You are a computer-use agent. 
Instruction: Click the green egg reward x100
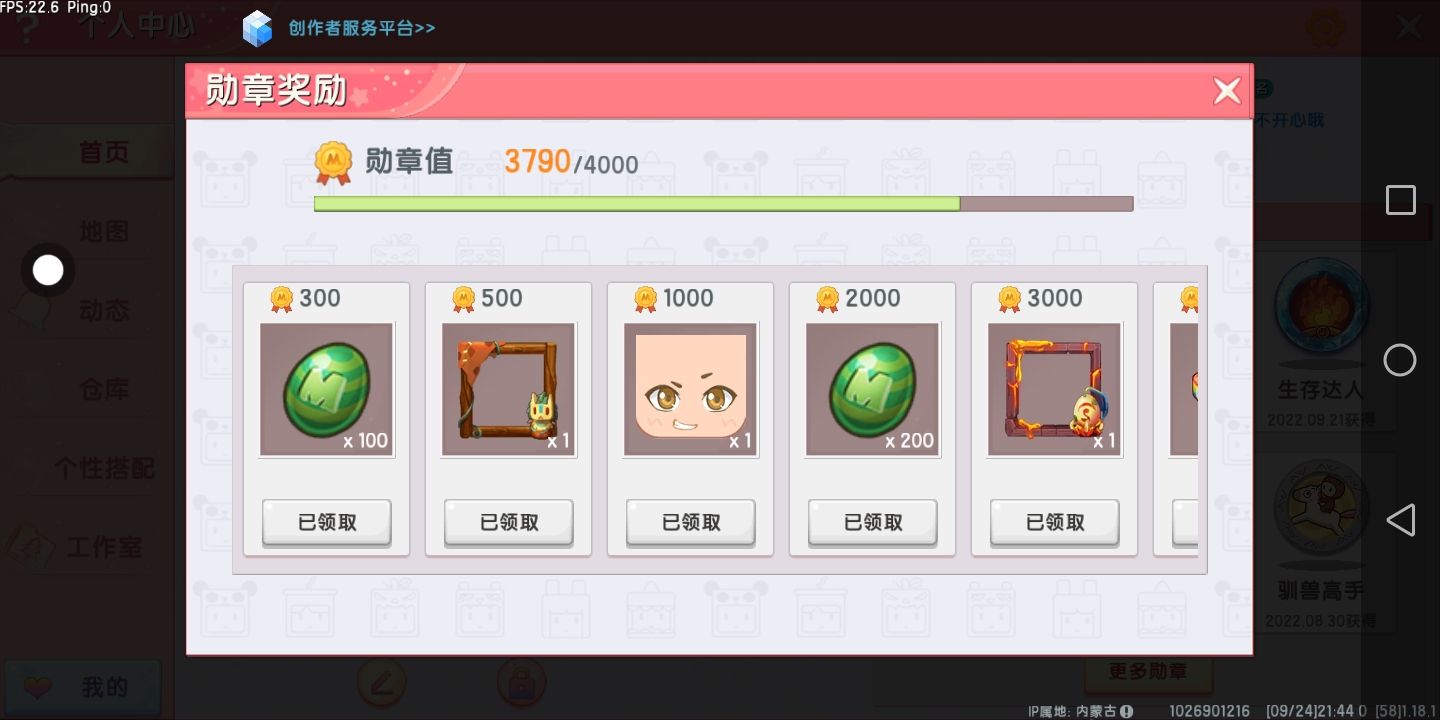click(x=327, y=389)
